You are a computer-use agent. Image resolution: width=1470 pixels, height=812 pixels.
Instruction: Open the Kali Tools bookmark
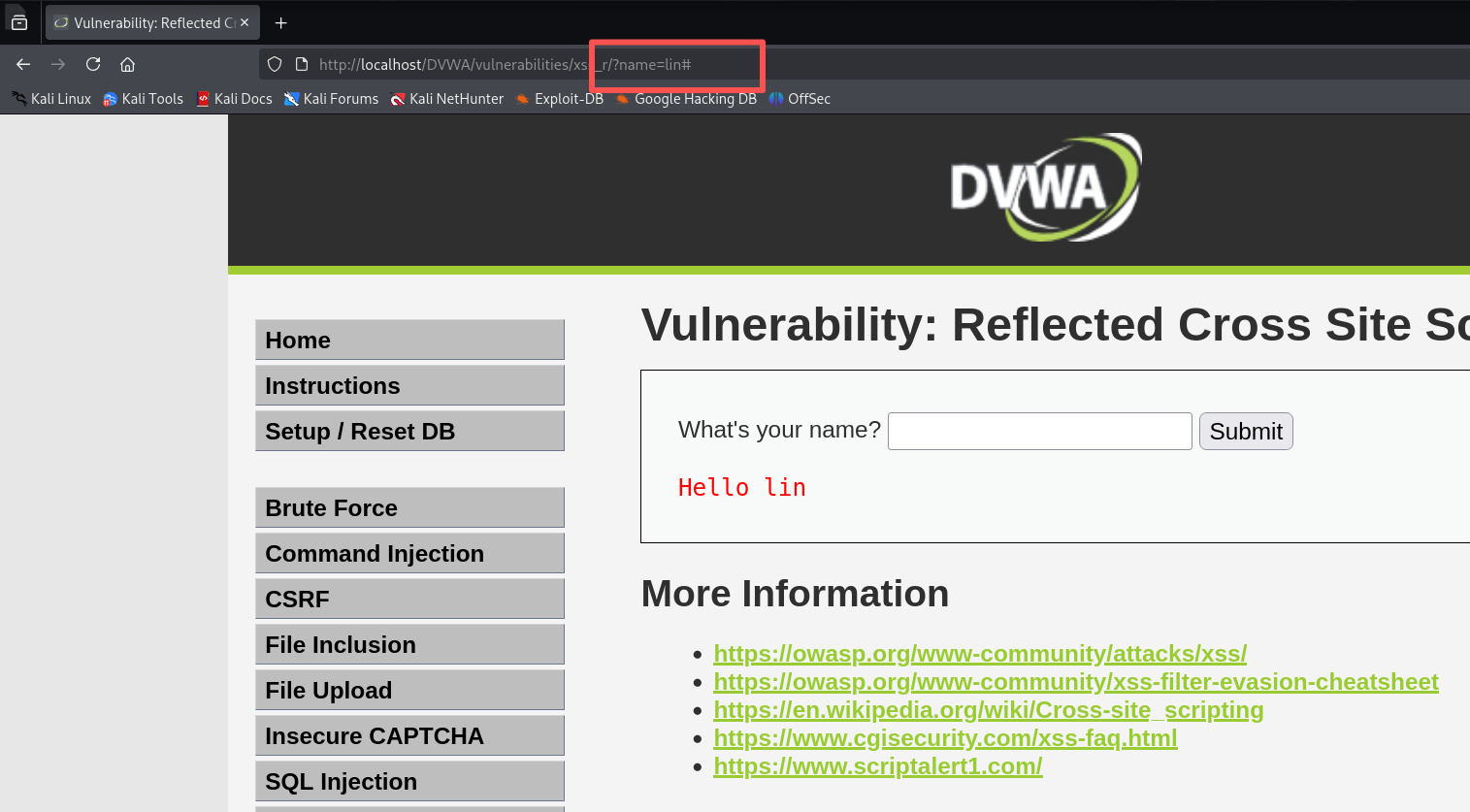pos(143,99)
